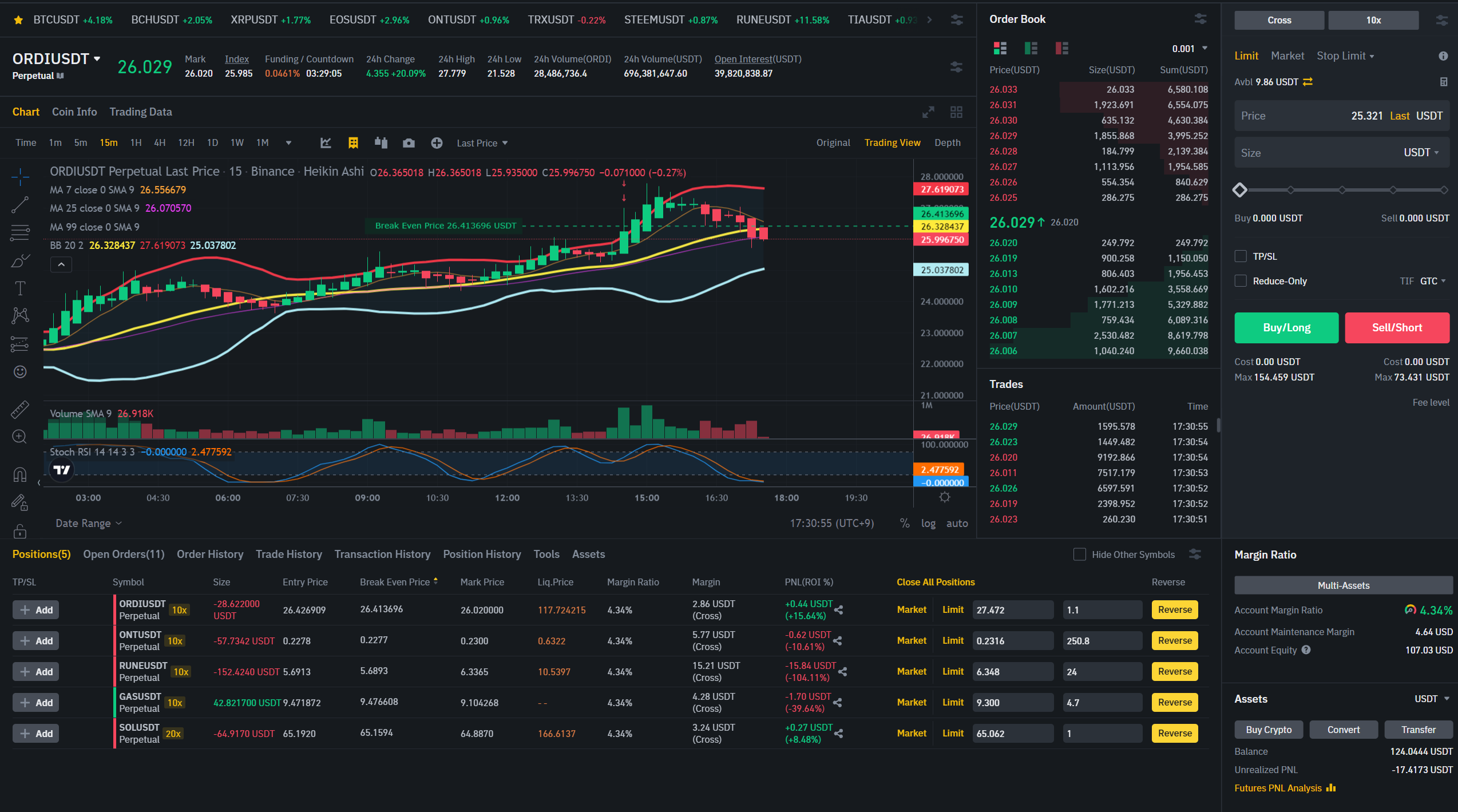Viewport: 1458px width, 812px height.
Task: Select the crosshair cursor tool
Action: 20,177
